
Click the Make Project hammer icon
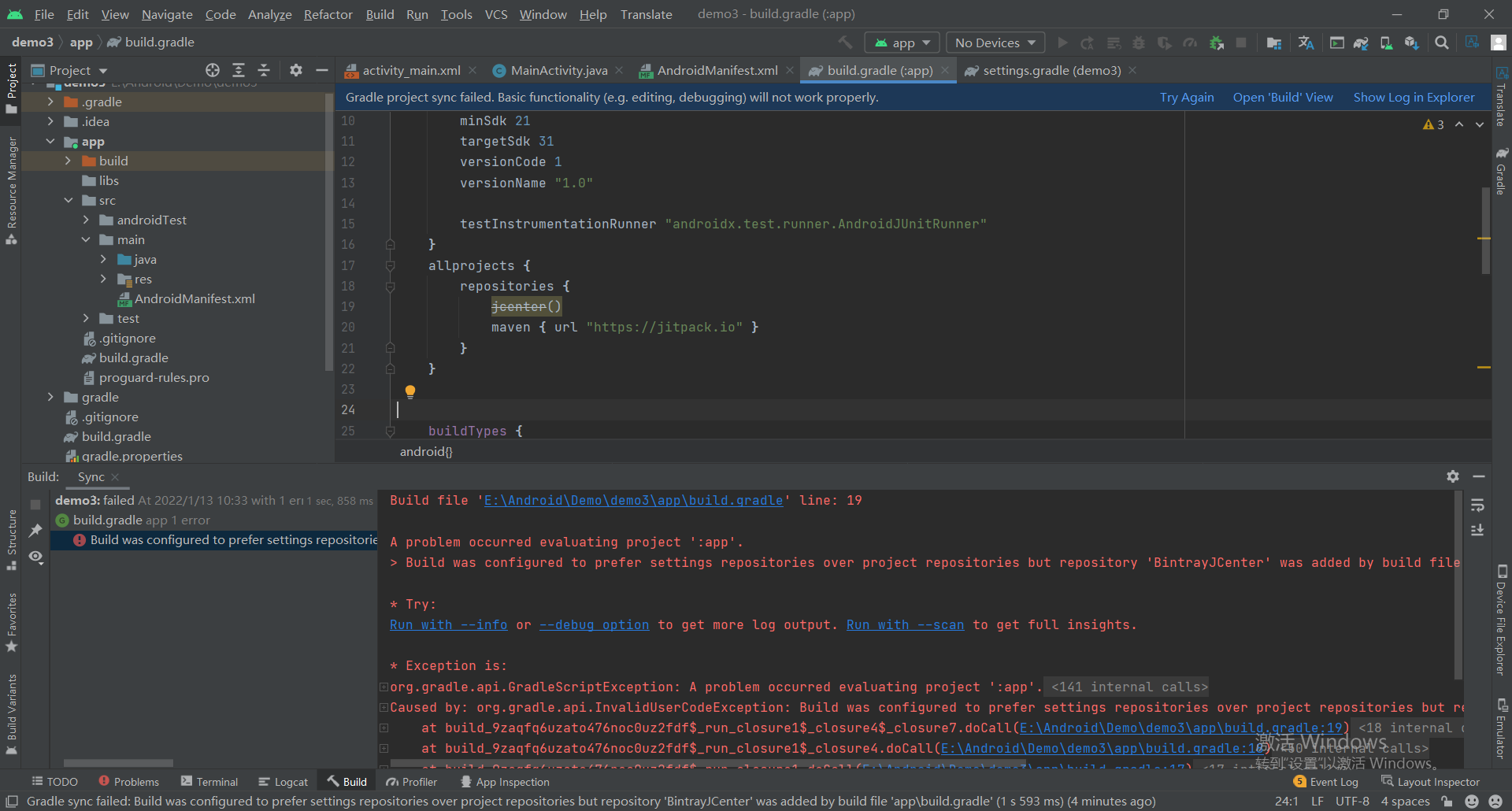(x=845, y=43)
